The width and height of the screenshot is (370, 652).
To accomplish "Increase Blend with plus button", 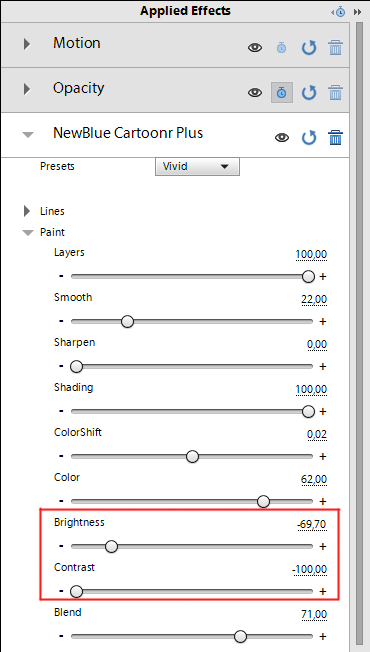I will [x=323, y=636].
